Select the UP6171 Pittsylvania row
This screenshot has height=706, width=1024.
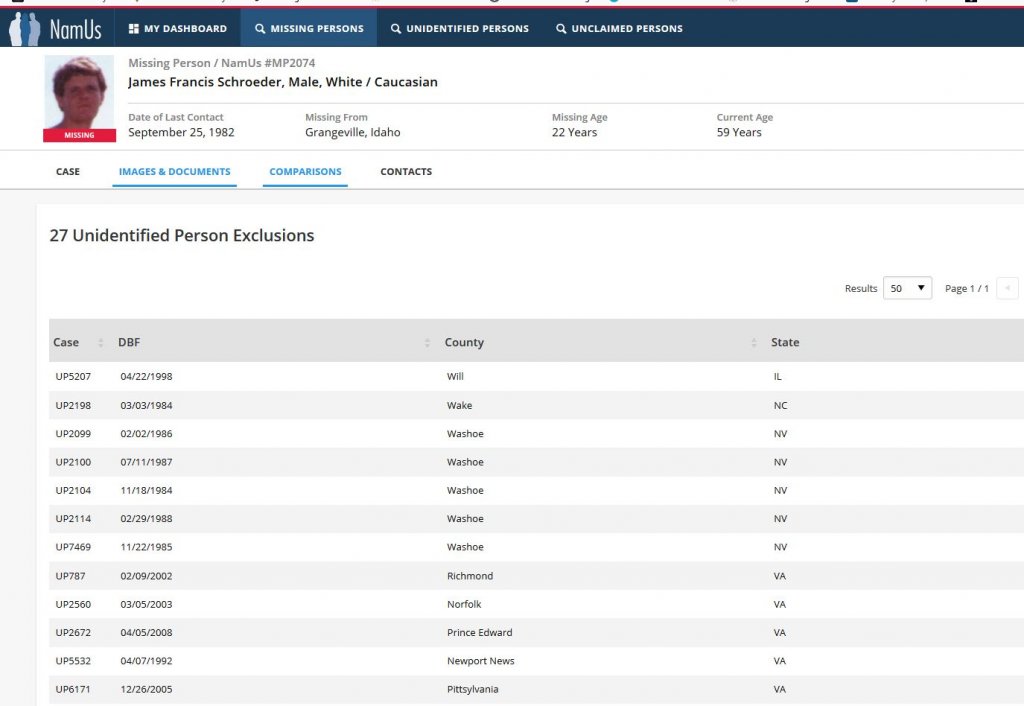[71, 689]
